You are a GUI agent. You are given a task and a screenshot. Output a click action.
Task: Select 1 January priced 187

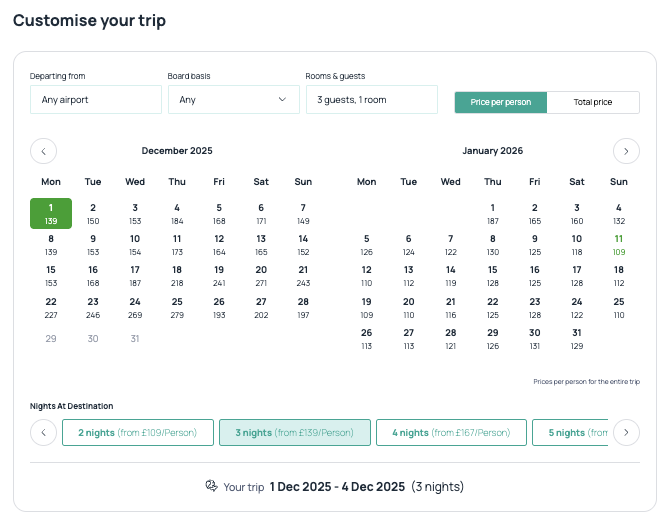pyautogui.click(x=492, y=213)
